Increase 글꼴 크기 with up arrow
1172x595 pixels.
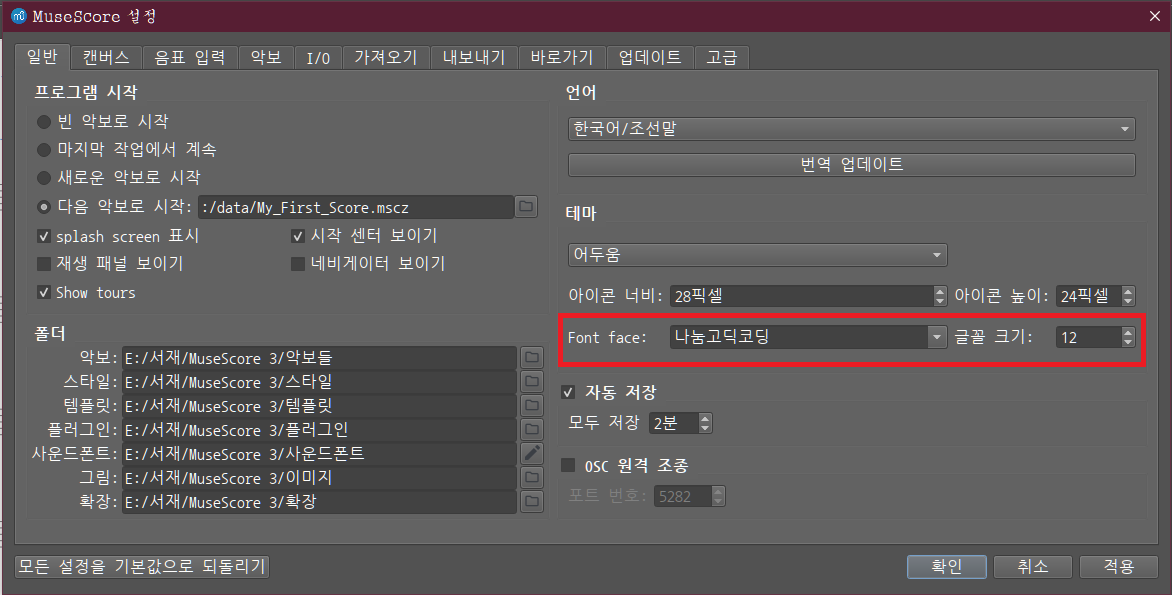coord(1128,333)
